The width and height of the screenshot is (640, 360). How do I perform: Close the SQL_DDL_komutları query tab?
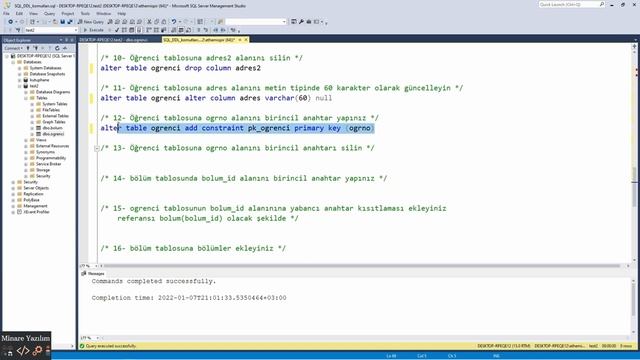click(246, 40)
